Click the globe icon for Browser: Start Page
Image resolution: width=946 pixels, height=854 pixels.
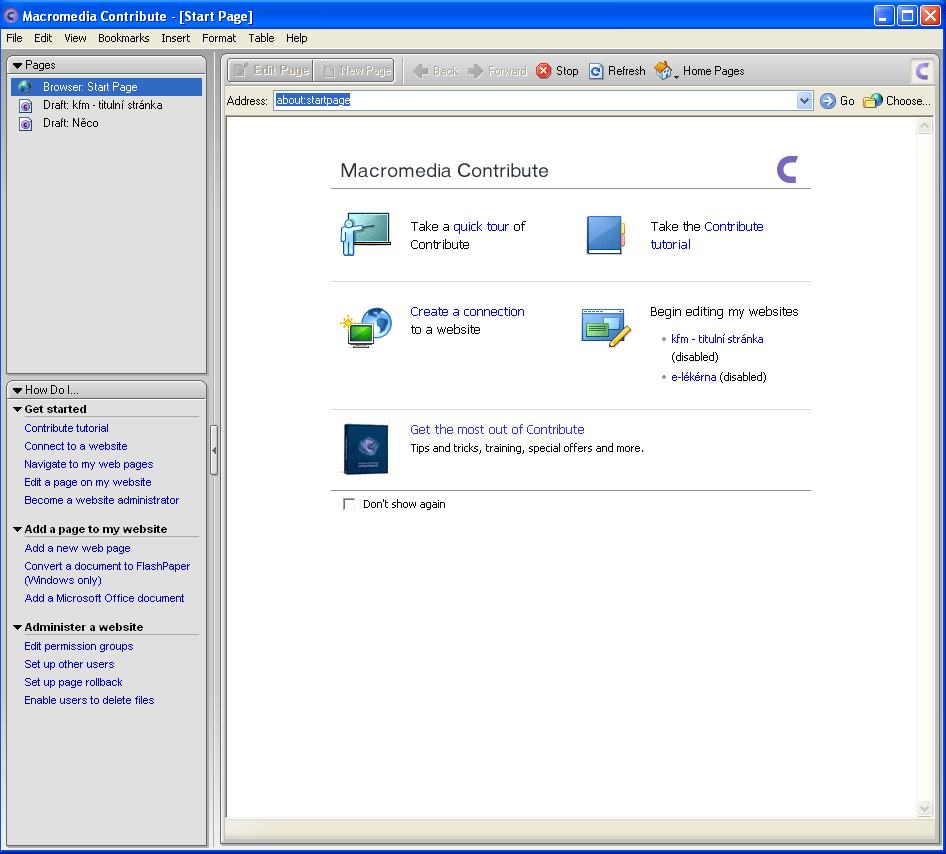click(25, 87)
